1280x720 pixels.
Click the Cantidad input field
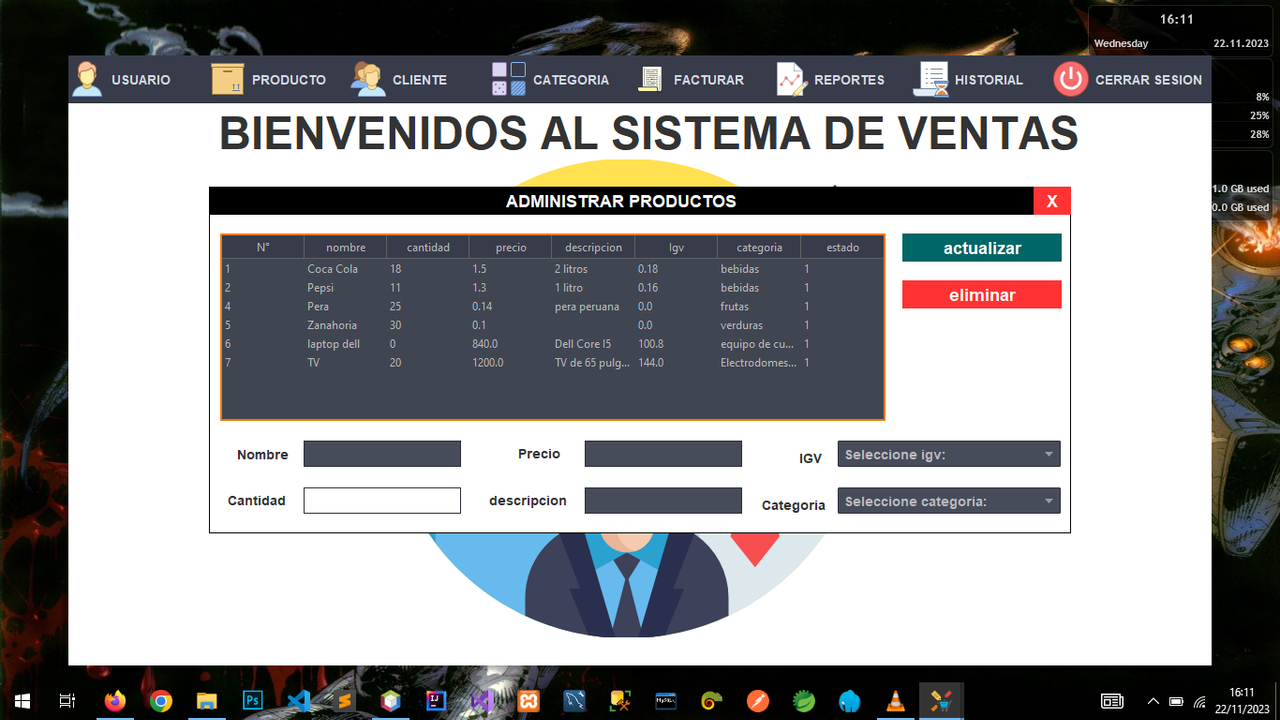click(x=382, y=500)
